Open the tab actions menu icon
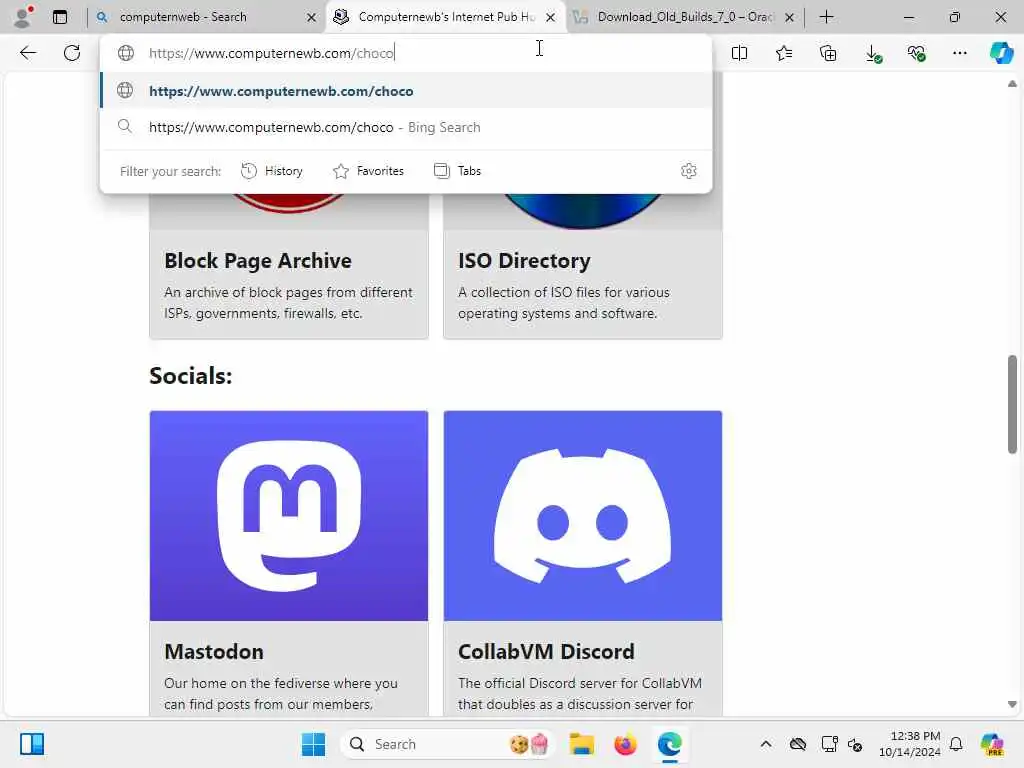 [60, 17]
